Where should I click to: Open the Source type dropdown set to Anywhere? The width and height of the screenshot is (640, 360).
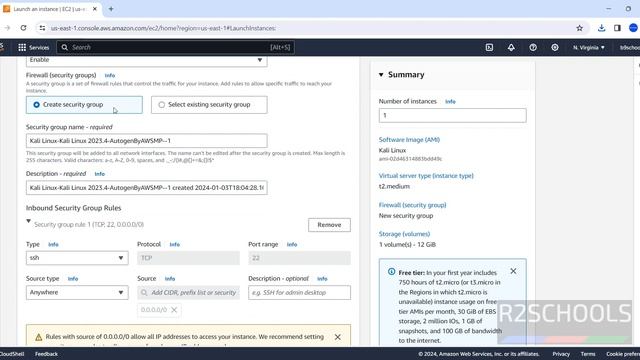(x=77, y=293)
